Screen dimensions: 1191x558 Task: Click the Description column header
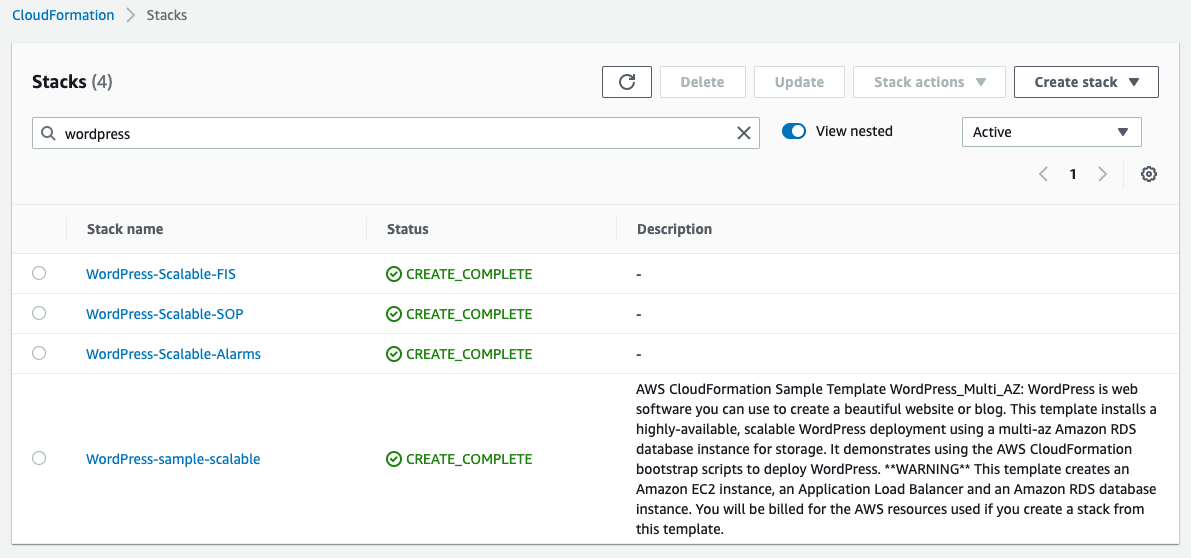pos(674,229)
